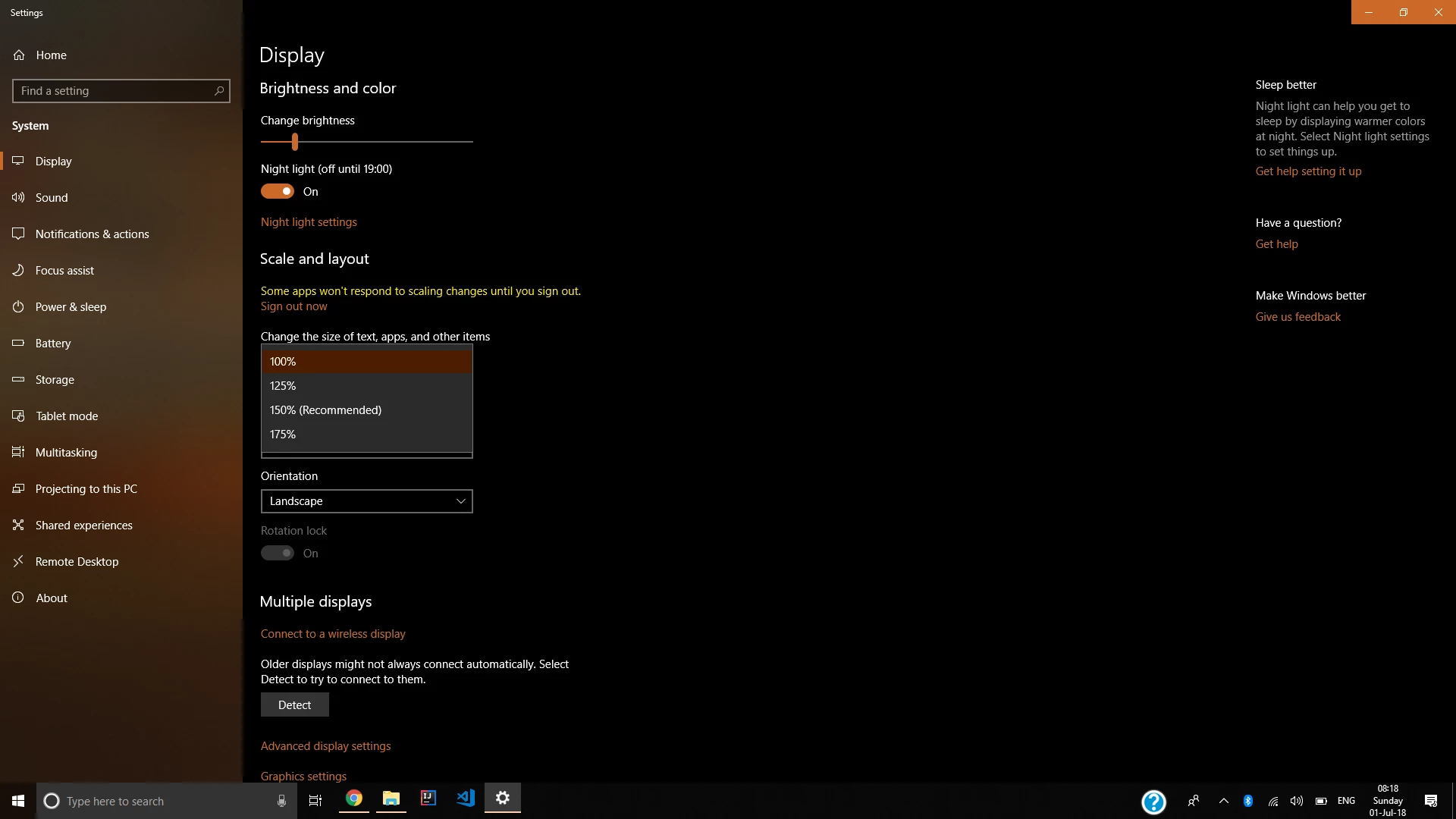This screenshot has height=819, width=1456.
Task: Click the Remote Desktop icon
Action: [x=18, y=561]
